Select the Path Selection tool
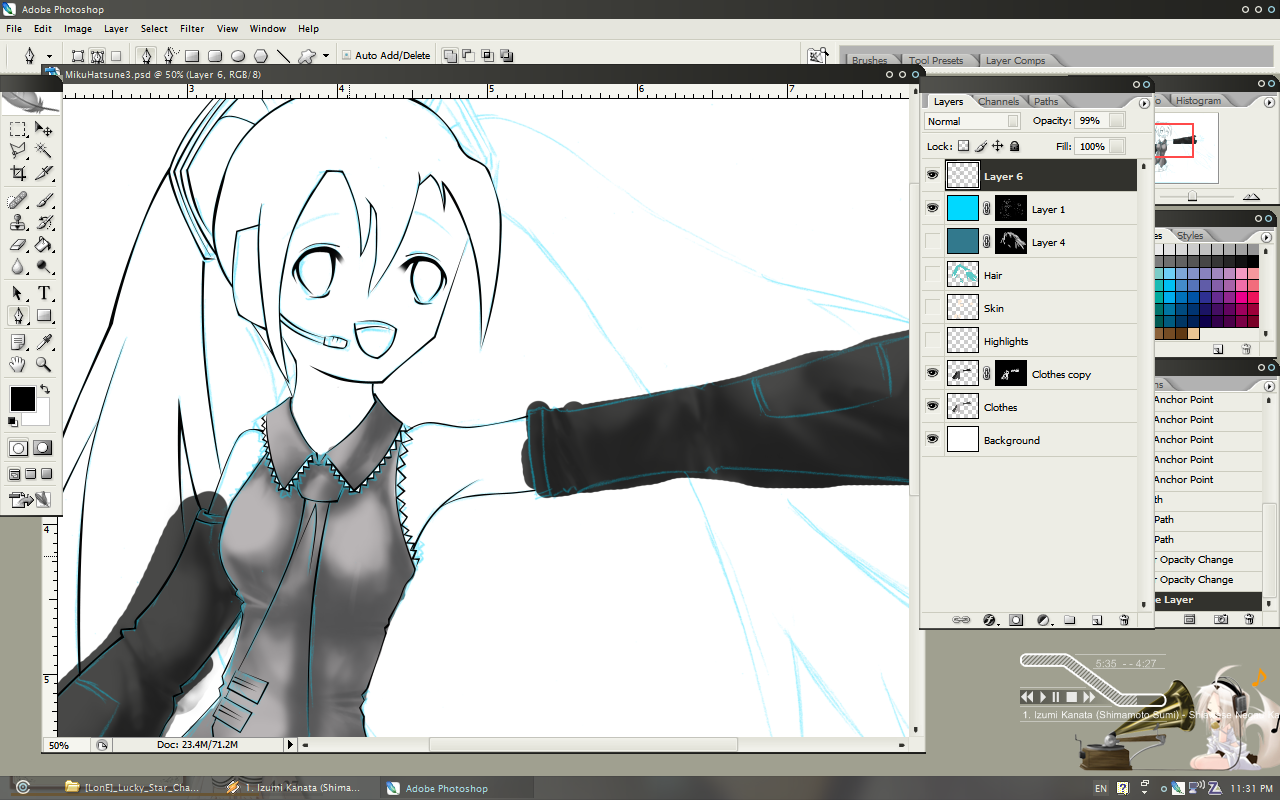 (x=18, y=293)
